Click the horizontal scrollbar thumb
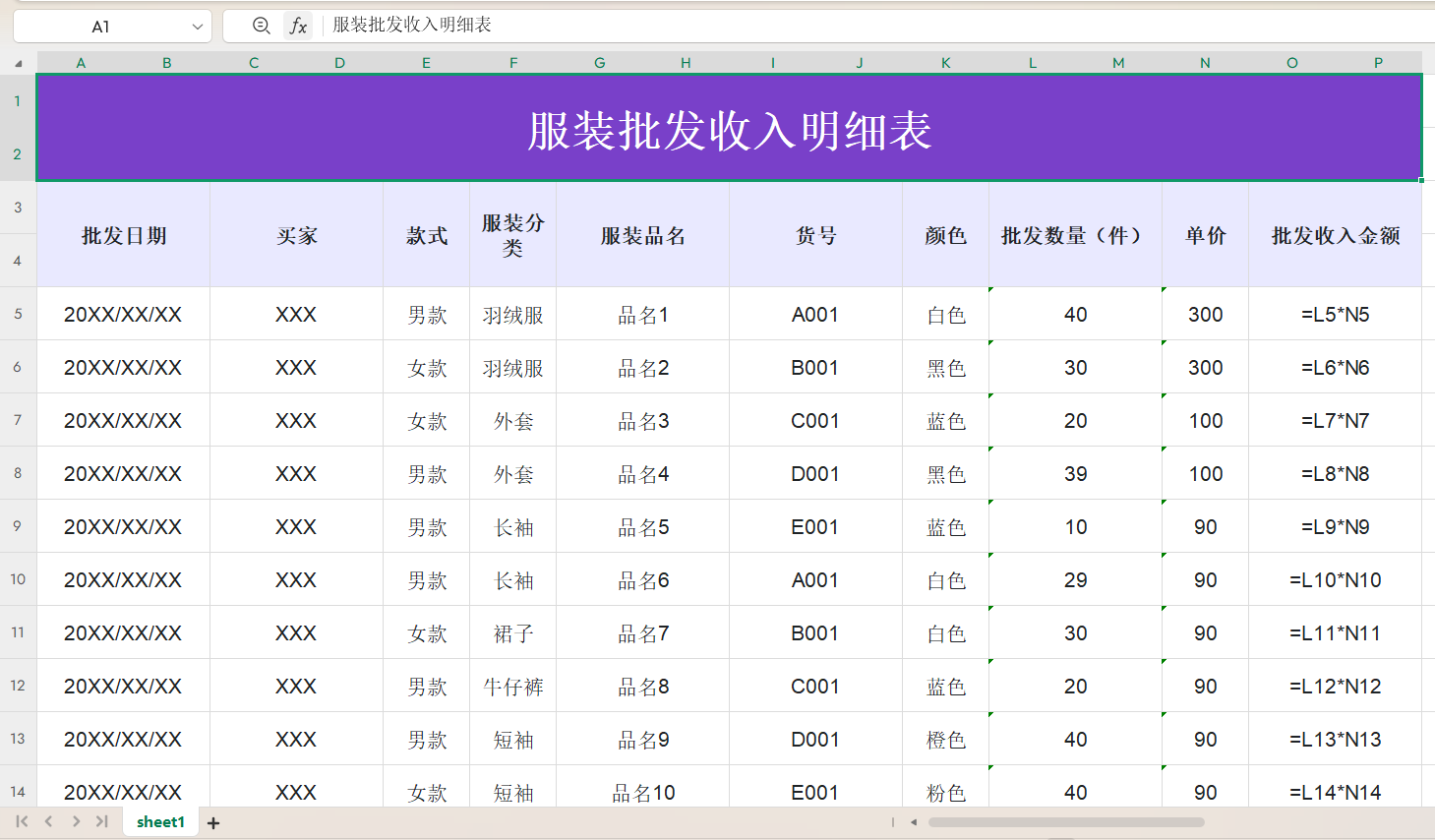The width and height of the screenshot is (1435, 840). coord(1066,822)
